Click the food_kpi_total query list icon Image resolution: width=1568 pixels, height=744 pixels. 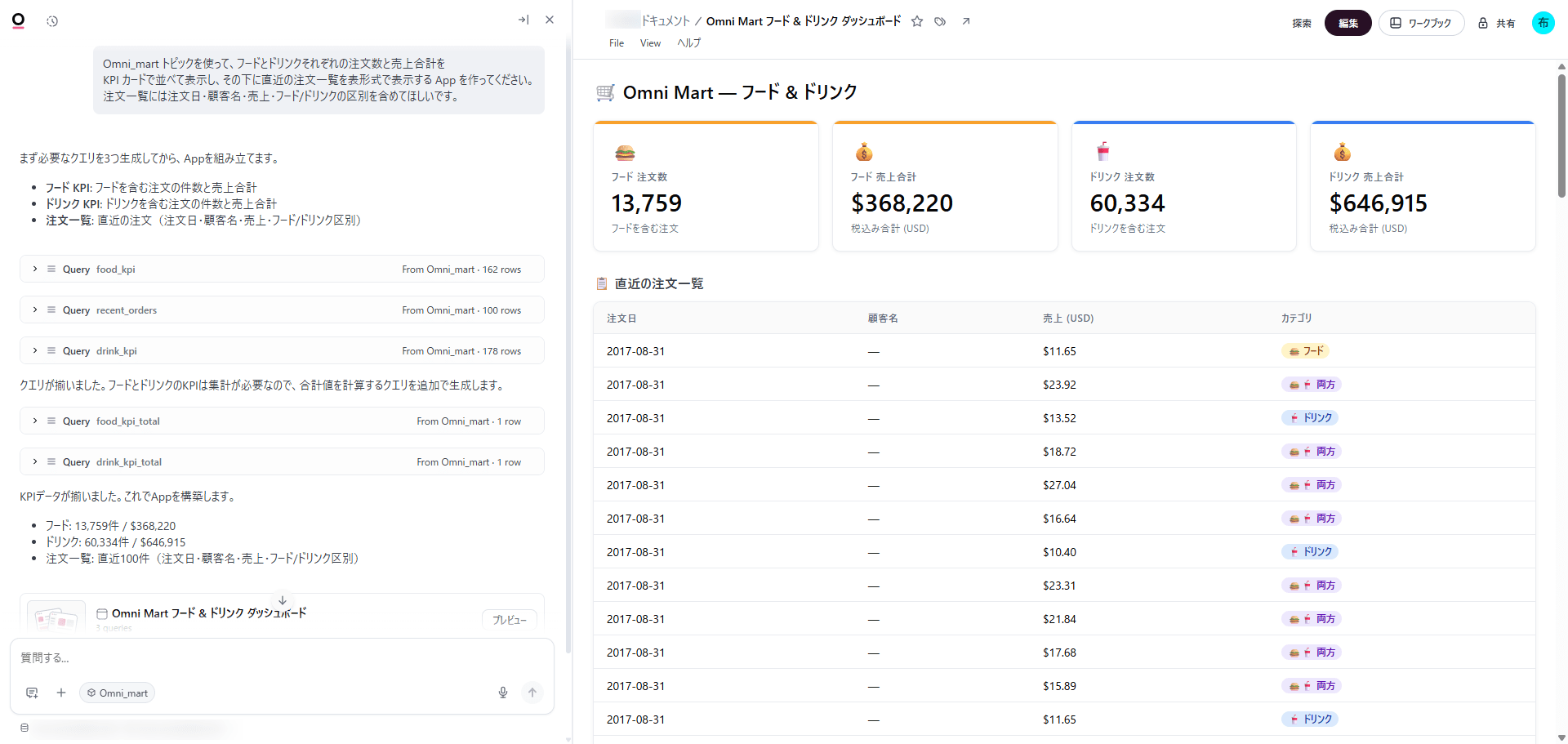pyautogui.click(x=51, y=421)
